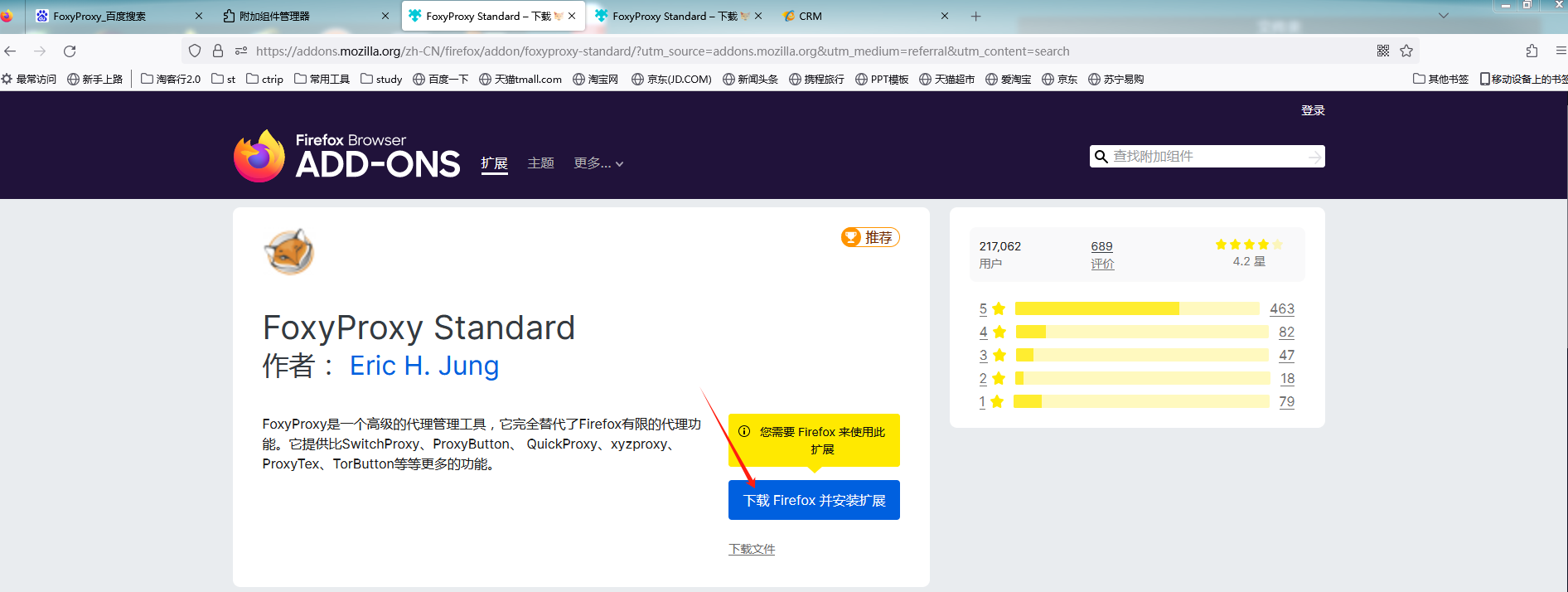
Task: Expand the 更多… dropdown menu
Action: 598,163
